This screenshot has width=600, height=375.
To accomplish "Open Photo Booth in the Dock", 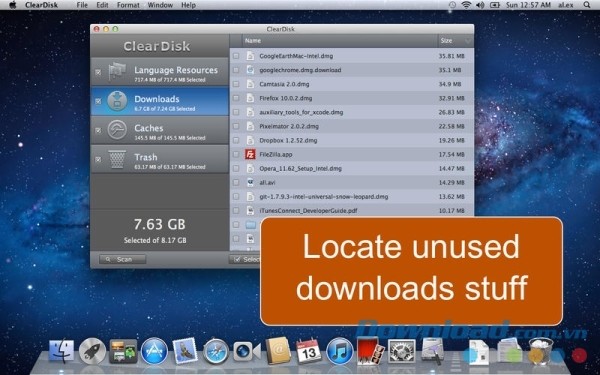I will click(x=370, y=351).
